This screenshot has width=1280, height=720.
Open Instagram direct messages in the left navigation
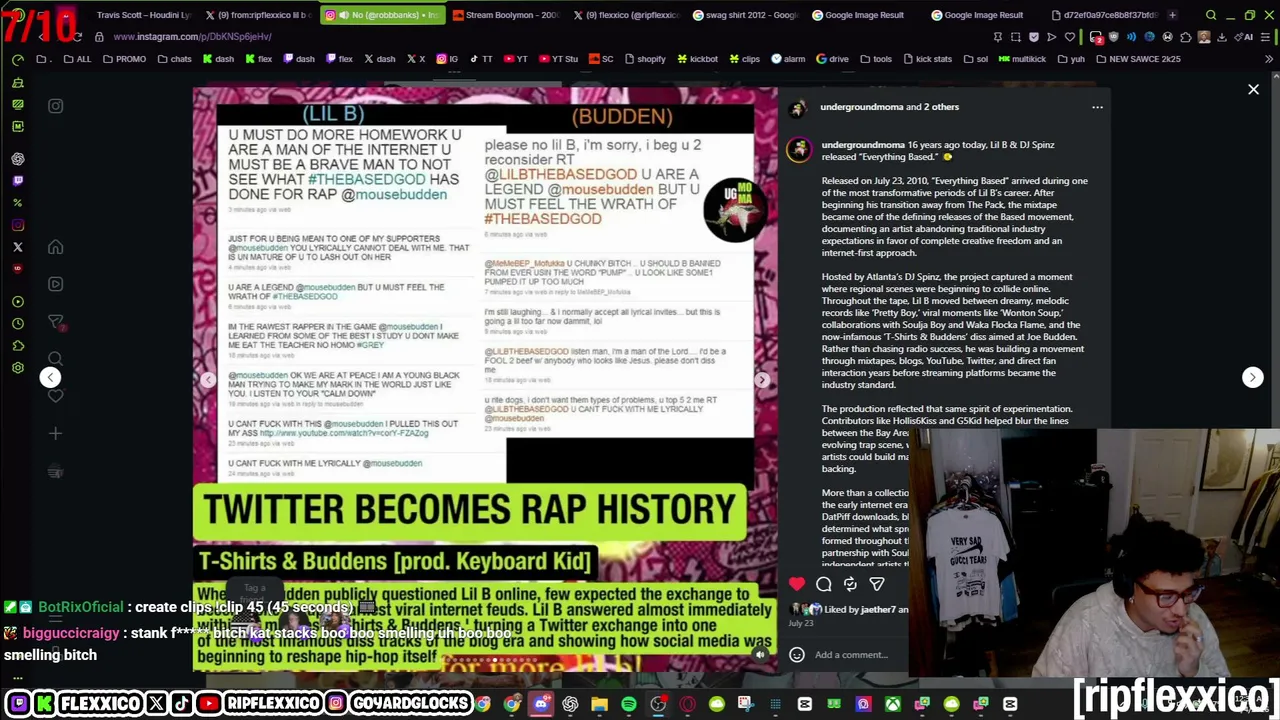56,321
